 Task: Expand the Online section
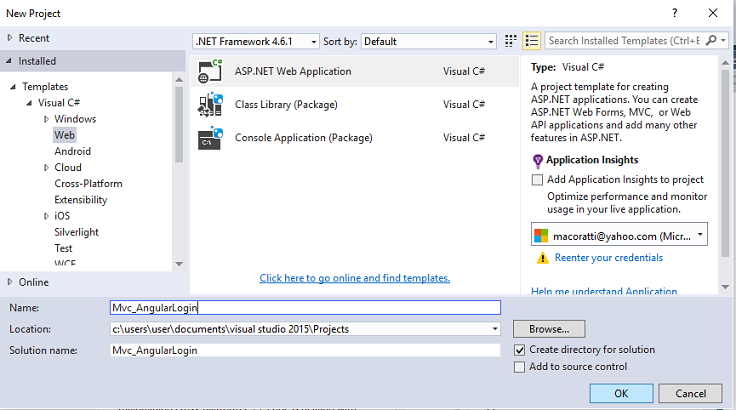[x=10, y=282]
